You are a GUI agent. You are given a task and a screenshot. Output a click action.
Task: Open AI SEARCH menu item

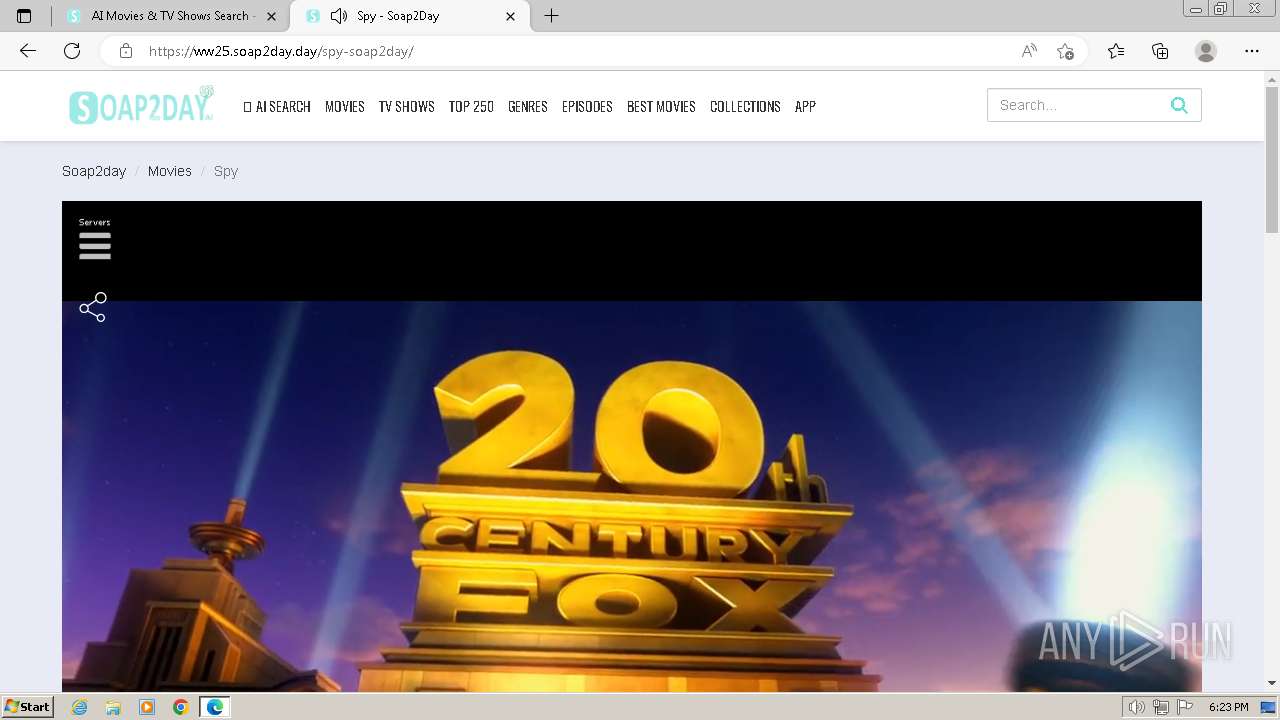click(277, 106)
